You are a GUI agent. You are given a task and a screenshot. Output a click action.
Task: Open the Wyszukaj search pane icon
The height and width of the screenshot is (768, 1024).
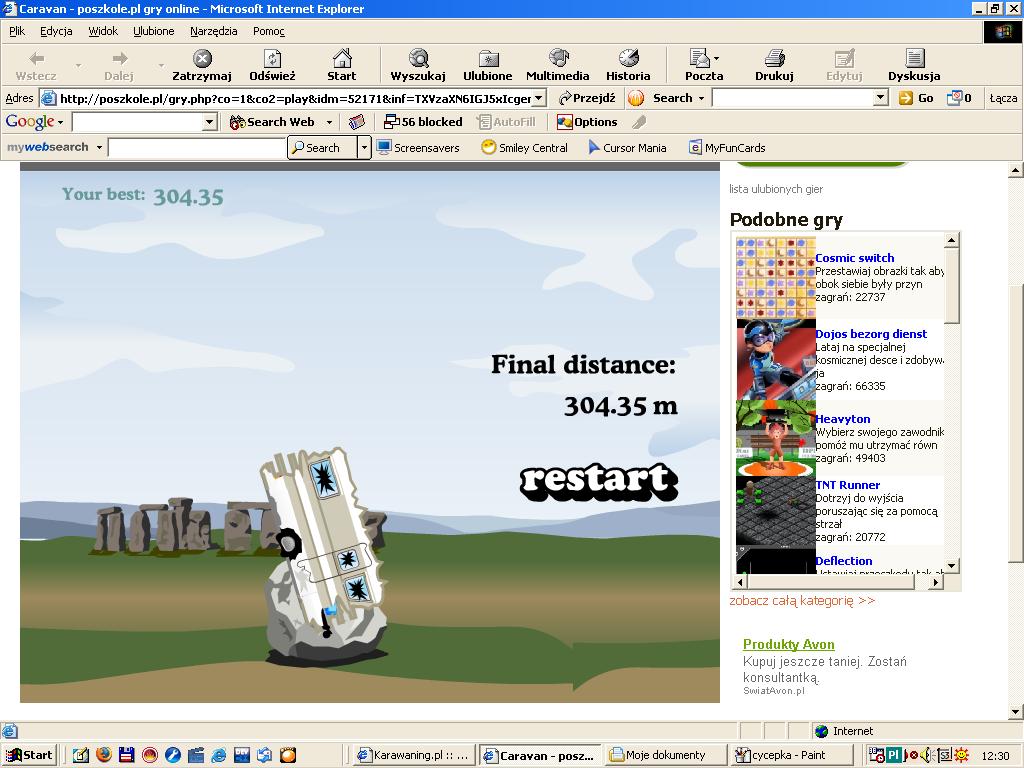point(418,59)
